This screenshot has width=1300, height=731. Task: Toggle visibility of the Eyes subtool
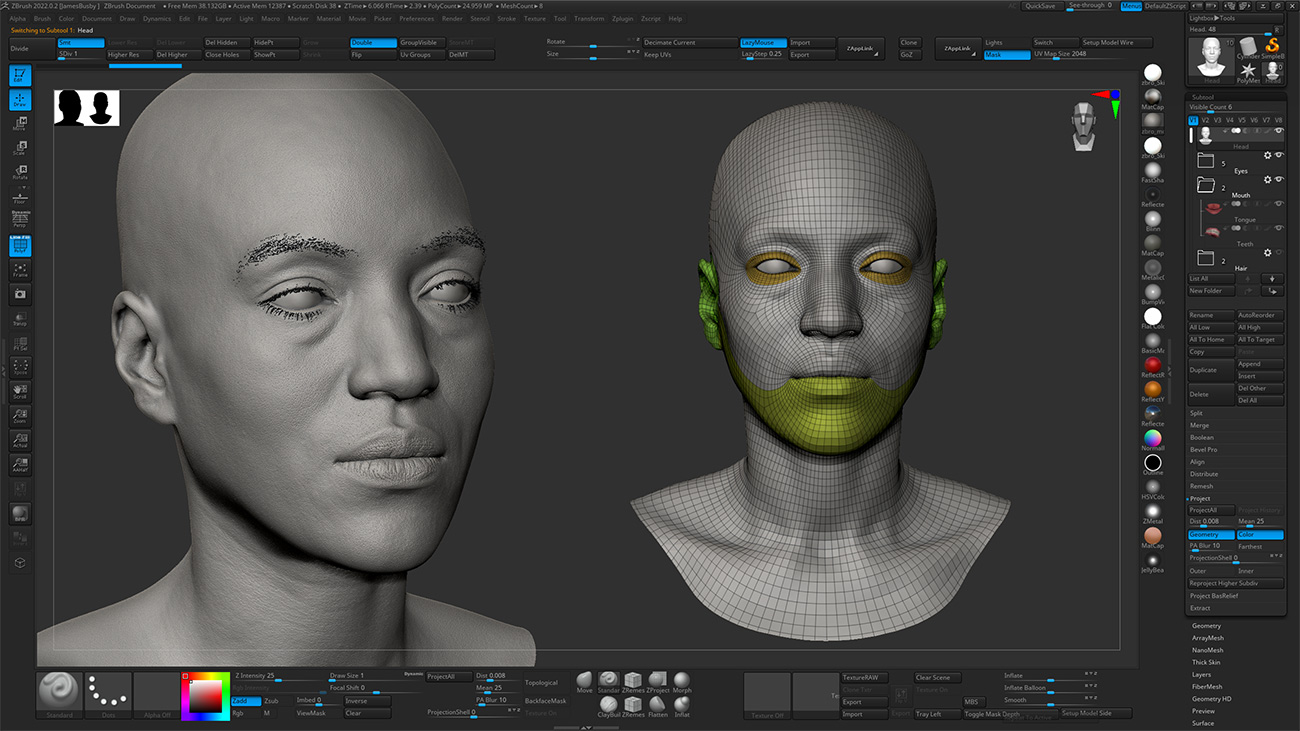tap(1278, 157)
